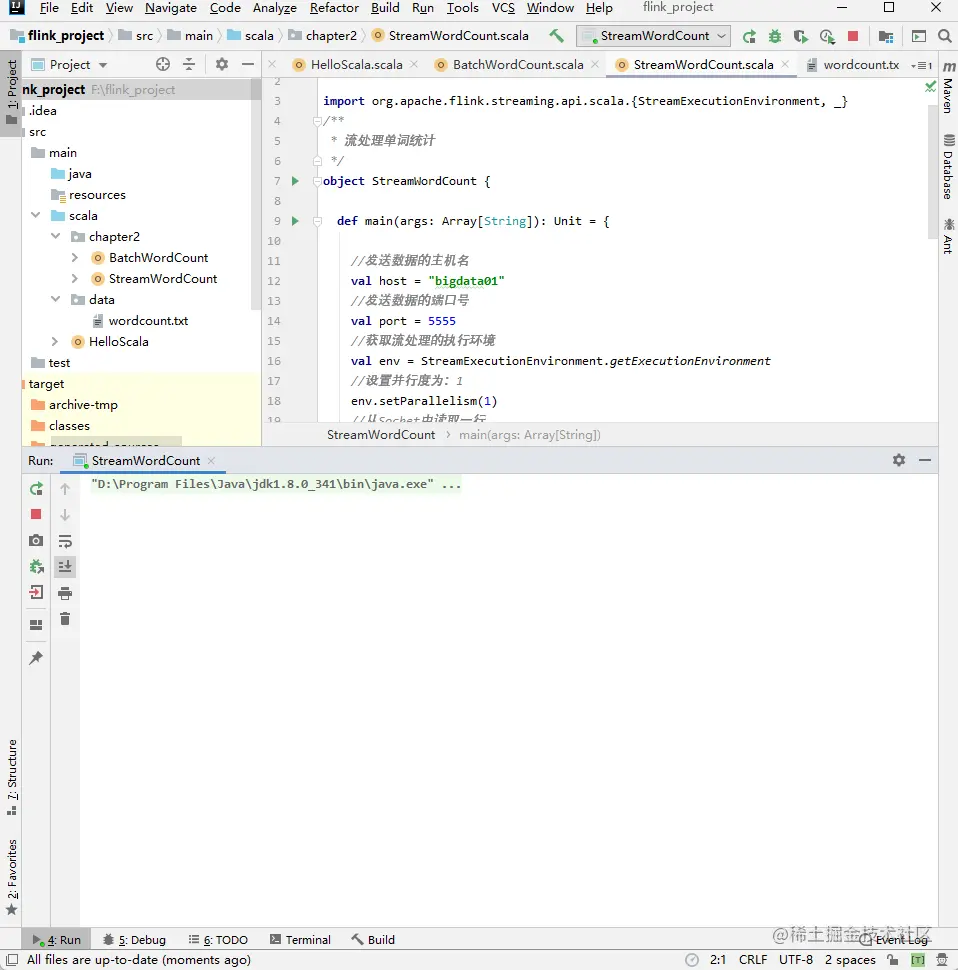Click the run gutter arrow at def main
This screenshot has width=958, height=970.
tap(295, 221)
